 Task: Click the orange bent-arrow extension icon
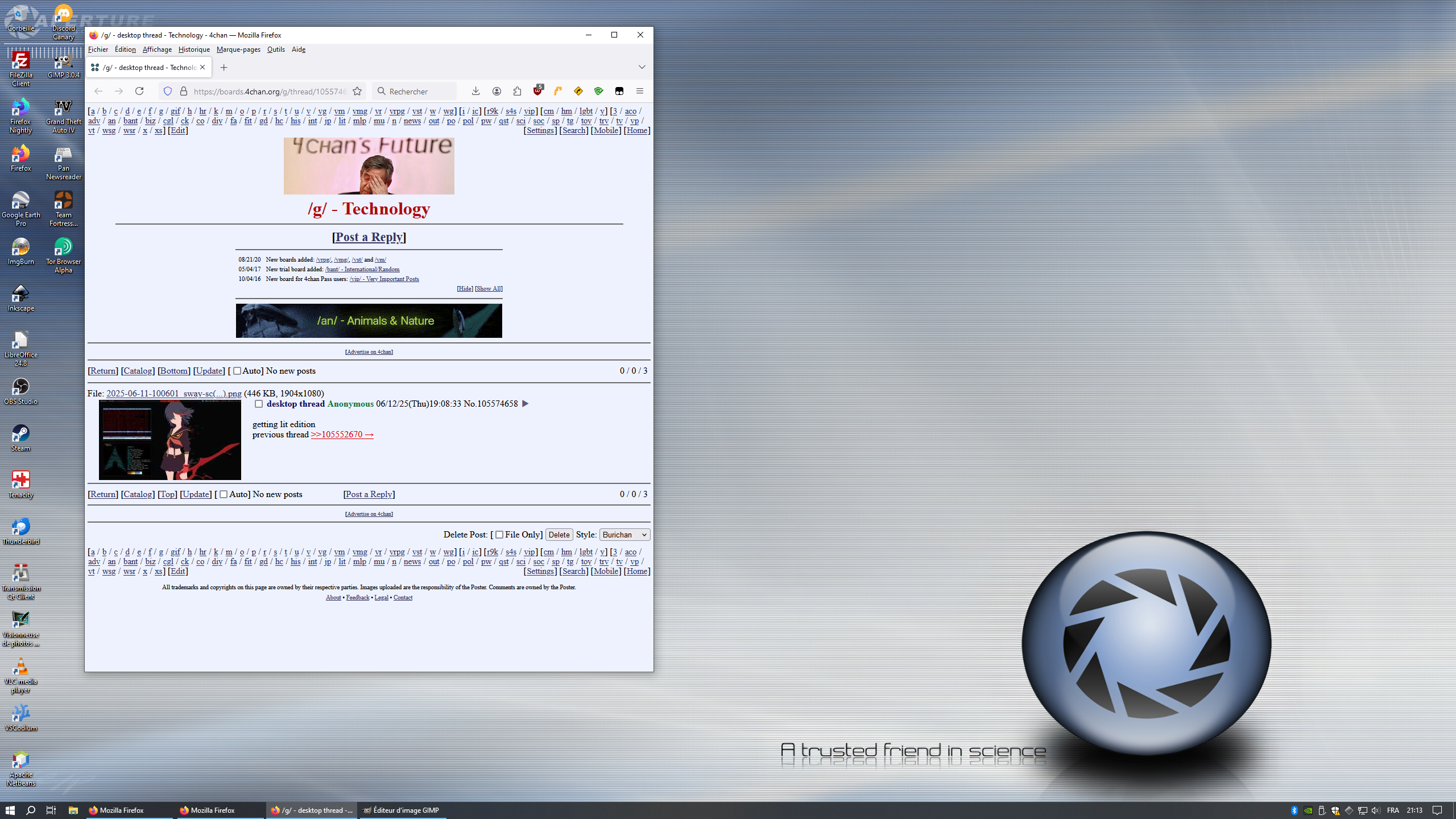[x=558, y=91]
